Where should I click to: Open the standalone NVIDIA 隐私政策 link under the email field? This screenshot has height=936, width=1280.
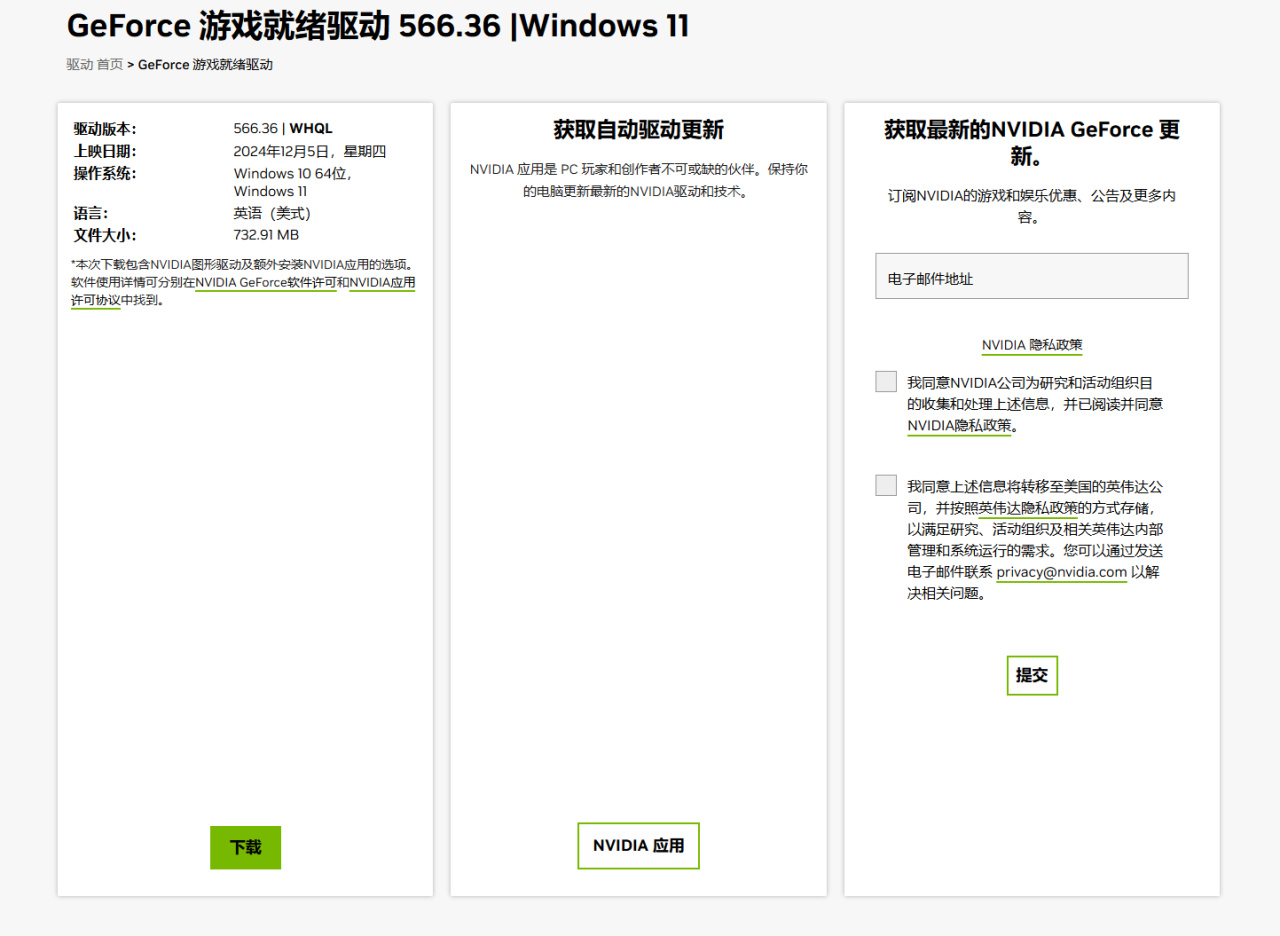pos(1032,345)
